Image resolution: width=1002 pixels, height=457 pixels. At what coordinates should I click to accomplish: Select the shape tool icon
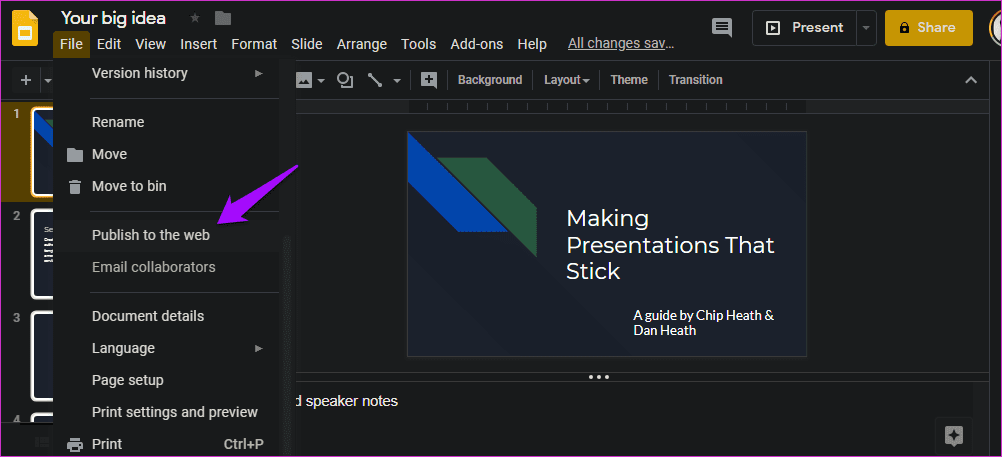[x=345, y=80]
